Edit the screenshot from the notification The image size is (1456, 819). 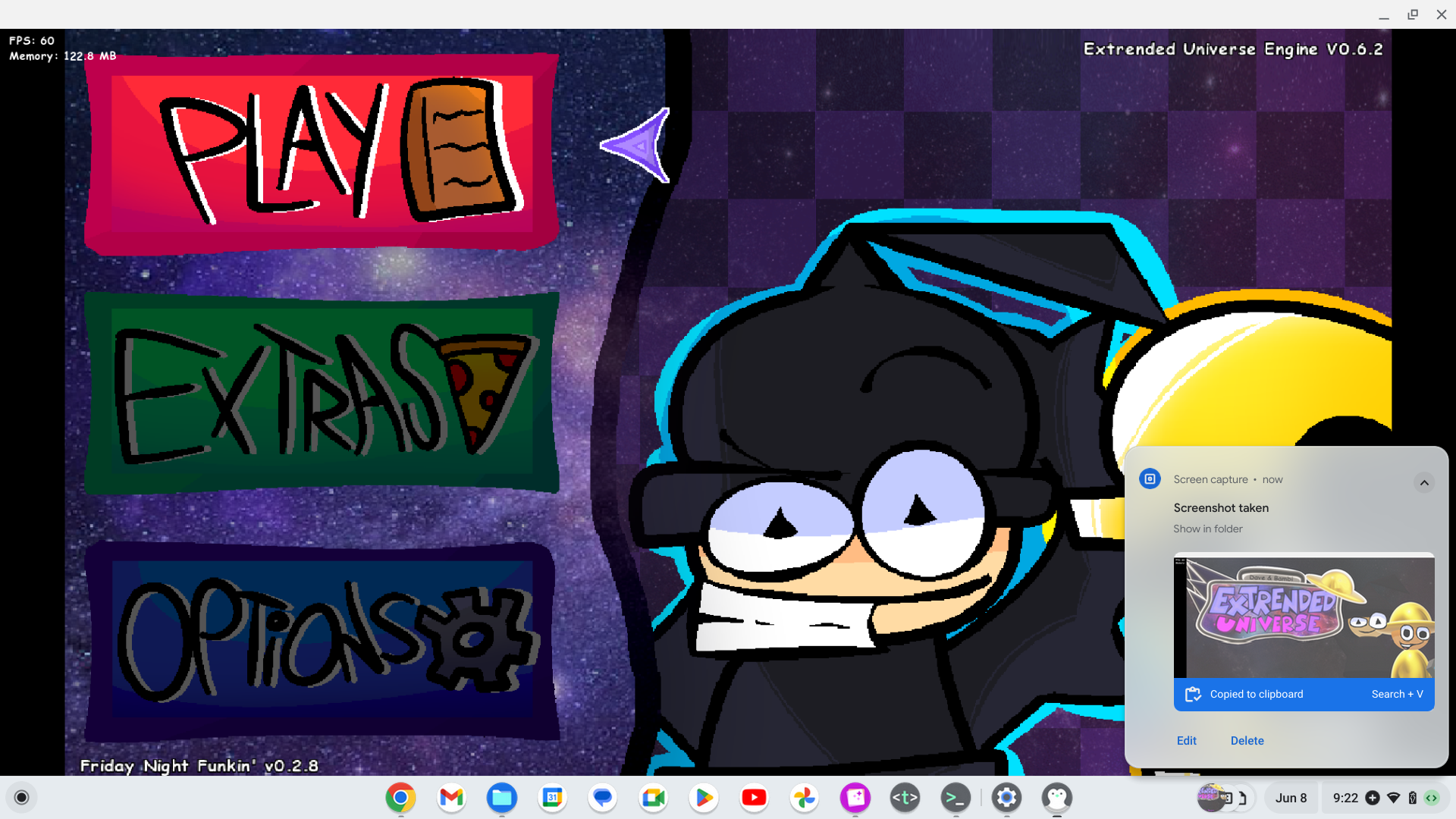(1187, 740)
